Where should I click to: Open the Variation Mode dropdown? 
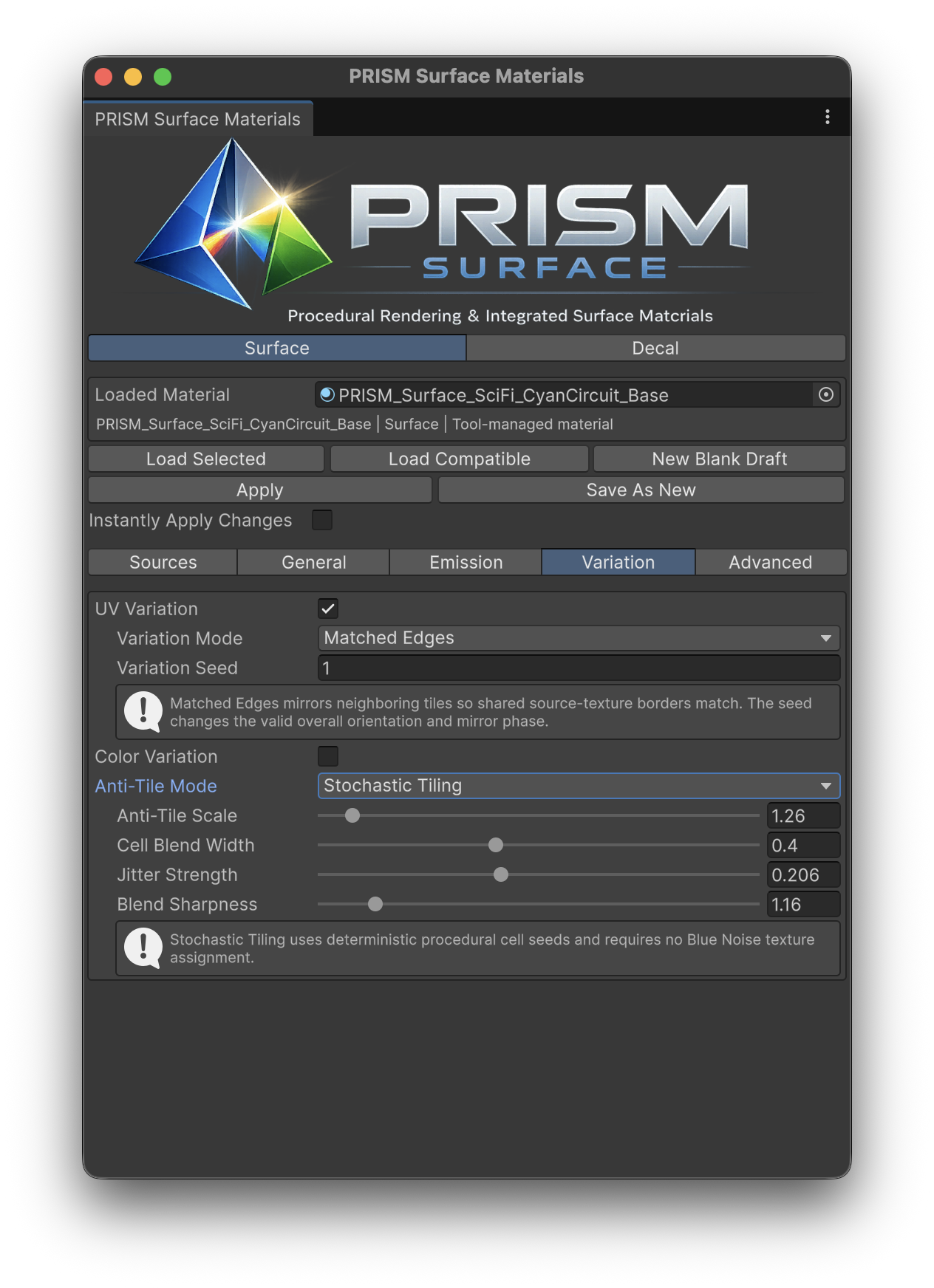579,638
